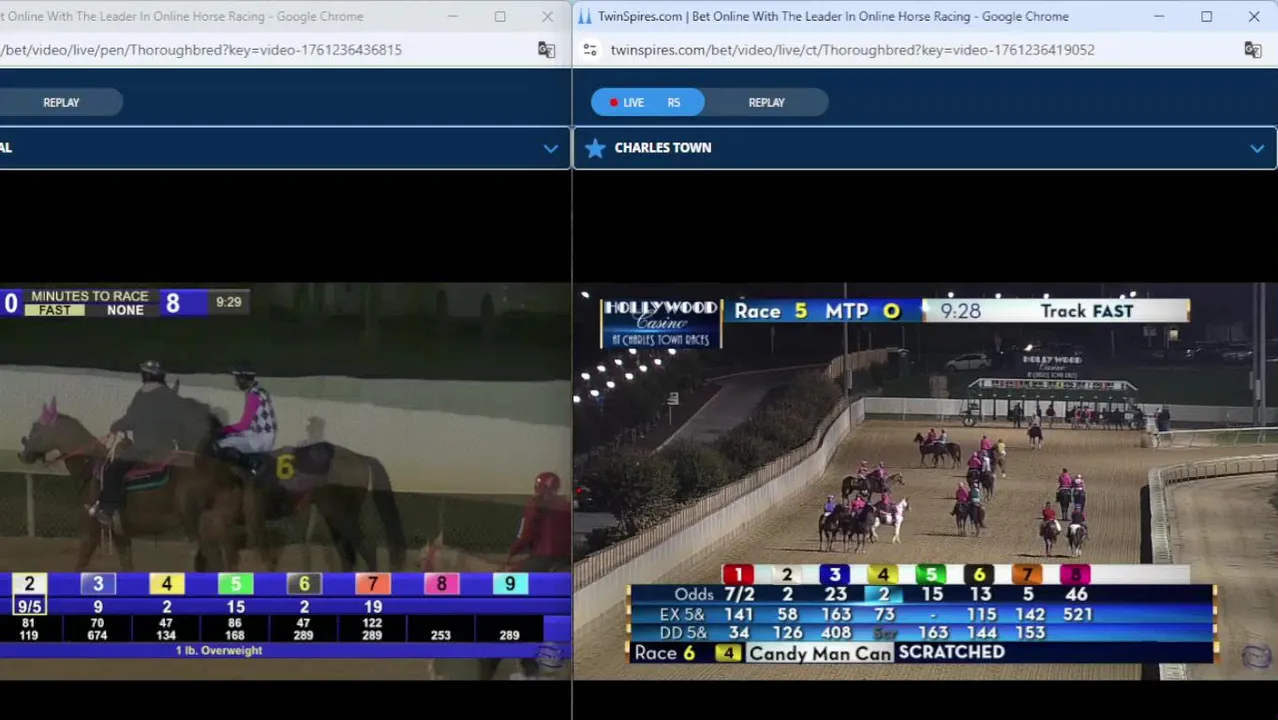Image resolution: width=1278 pixels, height=720 pixels.
Task: Switch to LIVE R5 video mode
Action: [647, 102]
